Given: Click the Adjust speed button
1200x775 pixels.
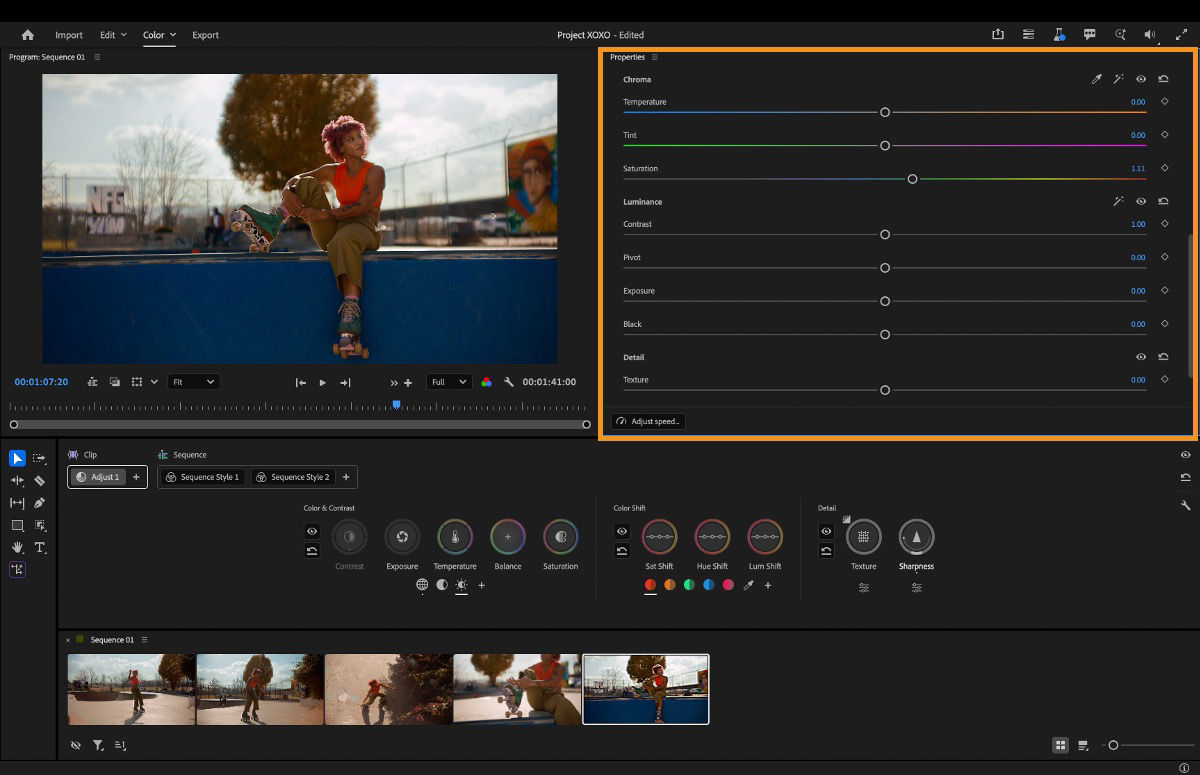Looking at the screenshot, I should click(x=648, y=421).
